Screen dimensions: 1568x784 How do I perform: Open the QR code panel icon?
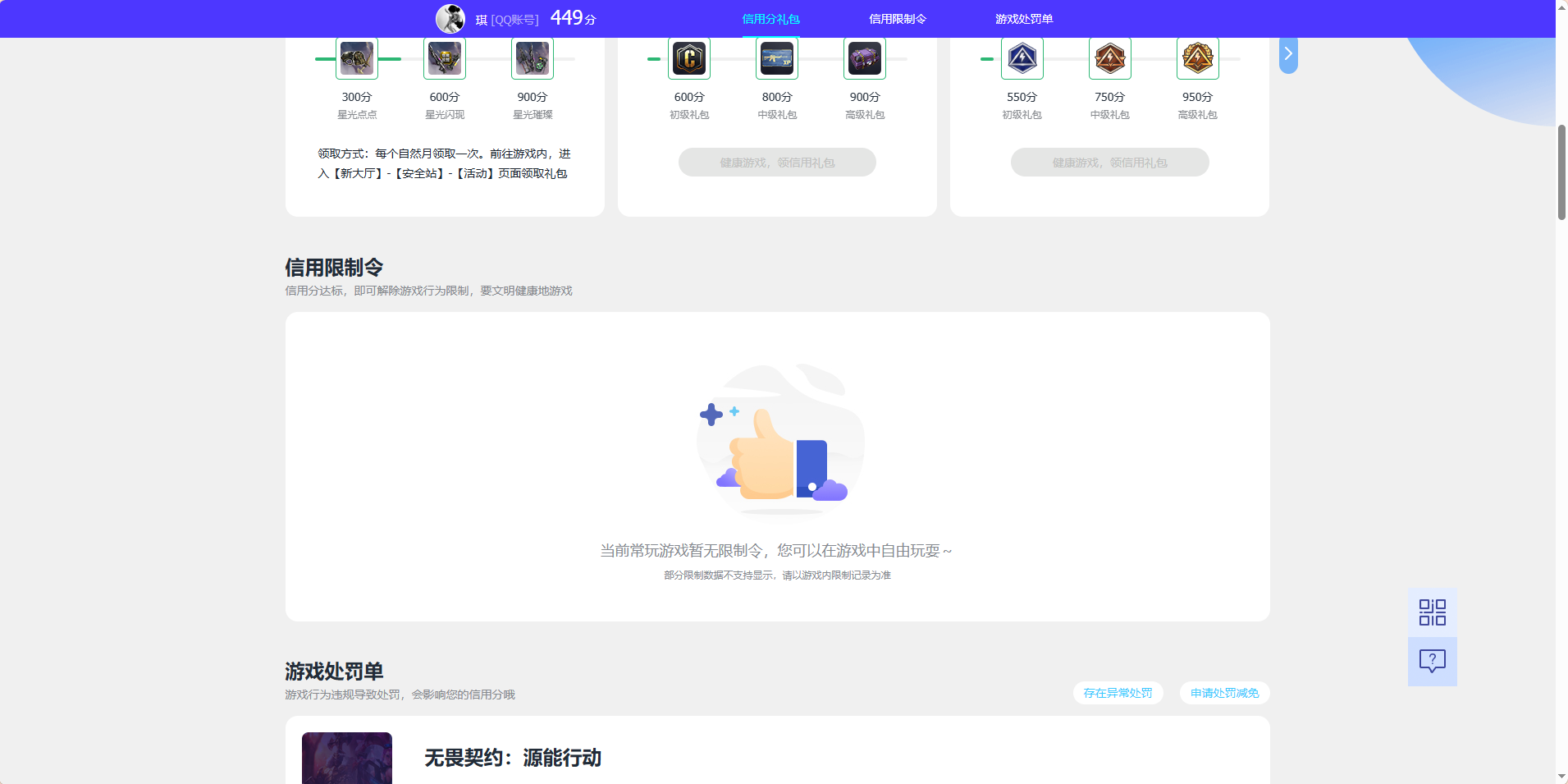tap(1432, 612)
